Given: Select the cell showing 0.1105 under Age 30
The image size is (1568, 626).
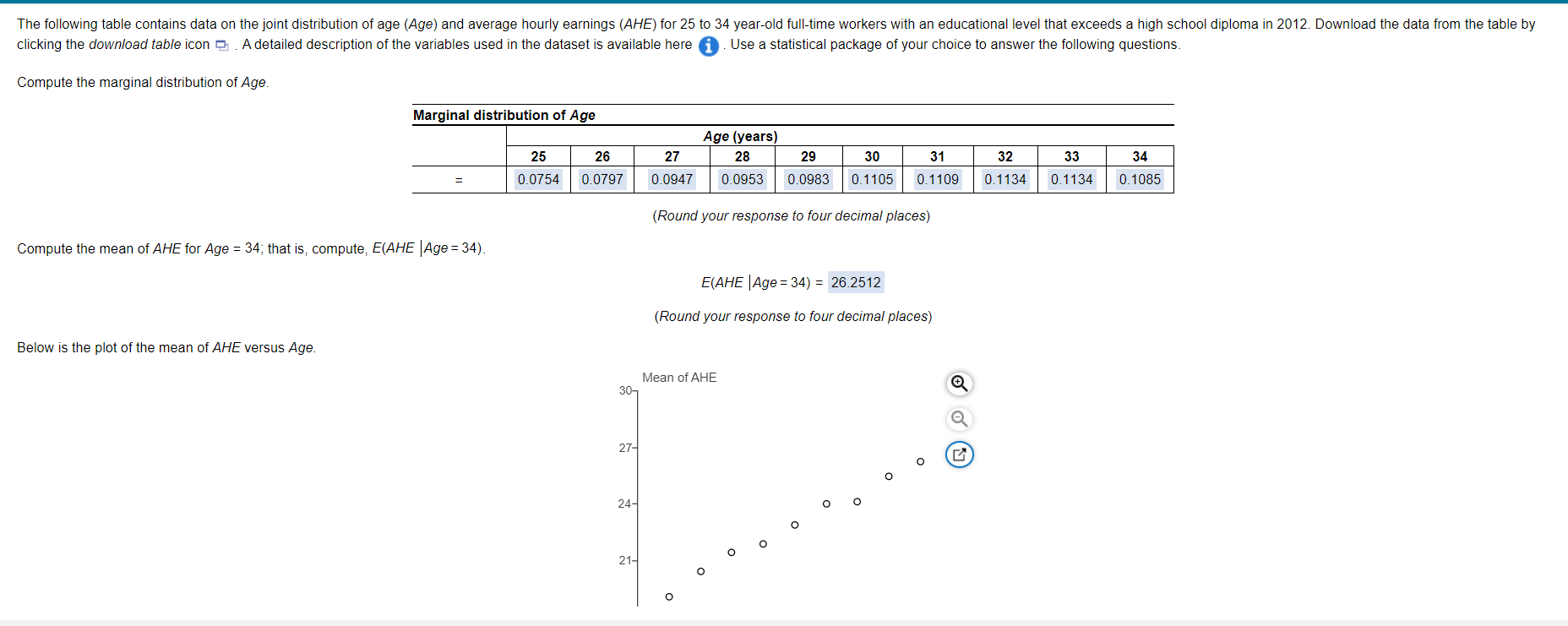Looking at the screenshot, I should 871,179.
